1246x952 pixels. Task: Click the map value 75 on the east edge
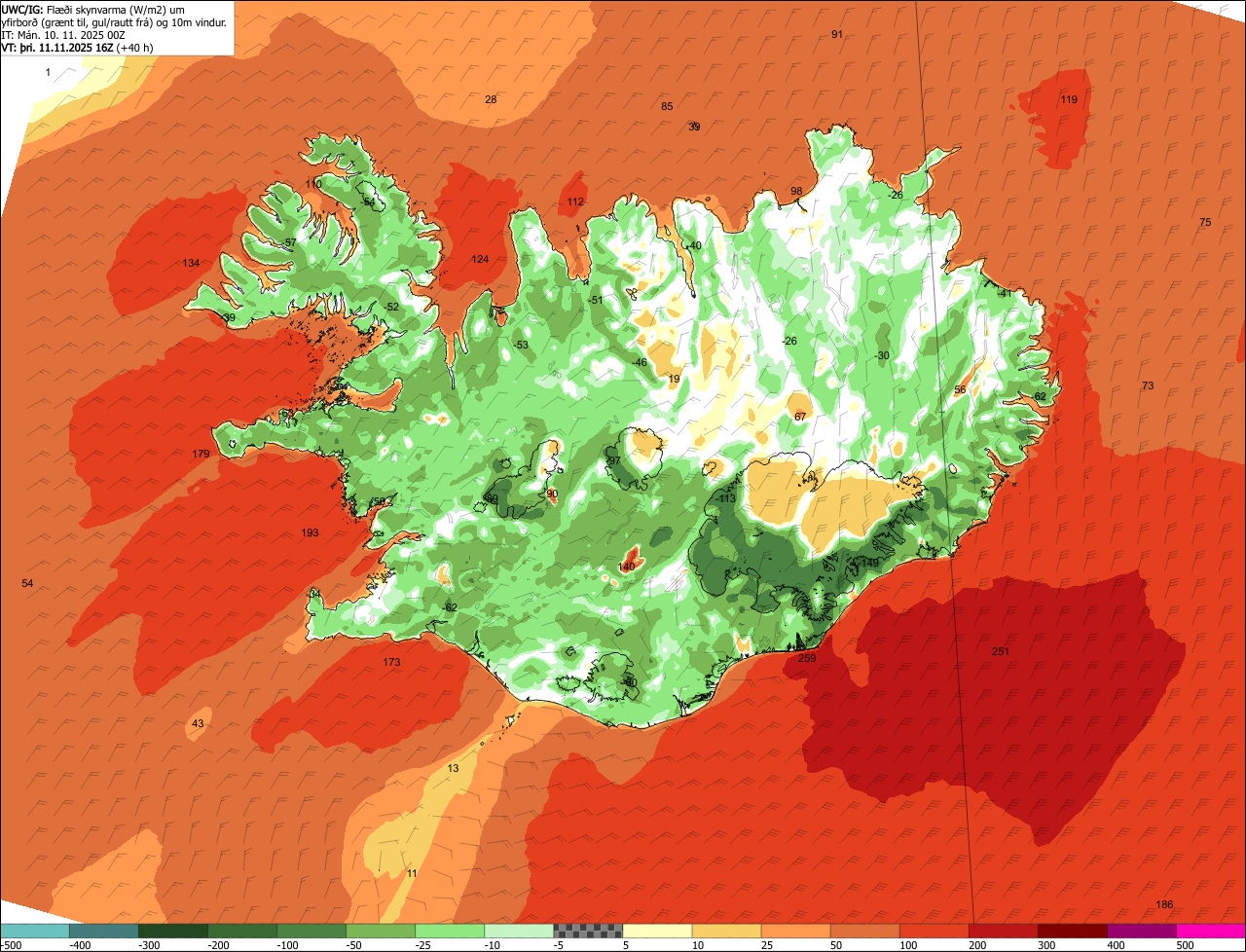[x=1205, y=223]
